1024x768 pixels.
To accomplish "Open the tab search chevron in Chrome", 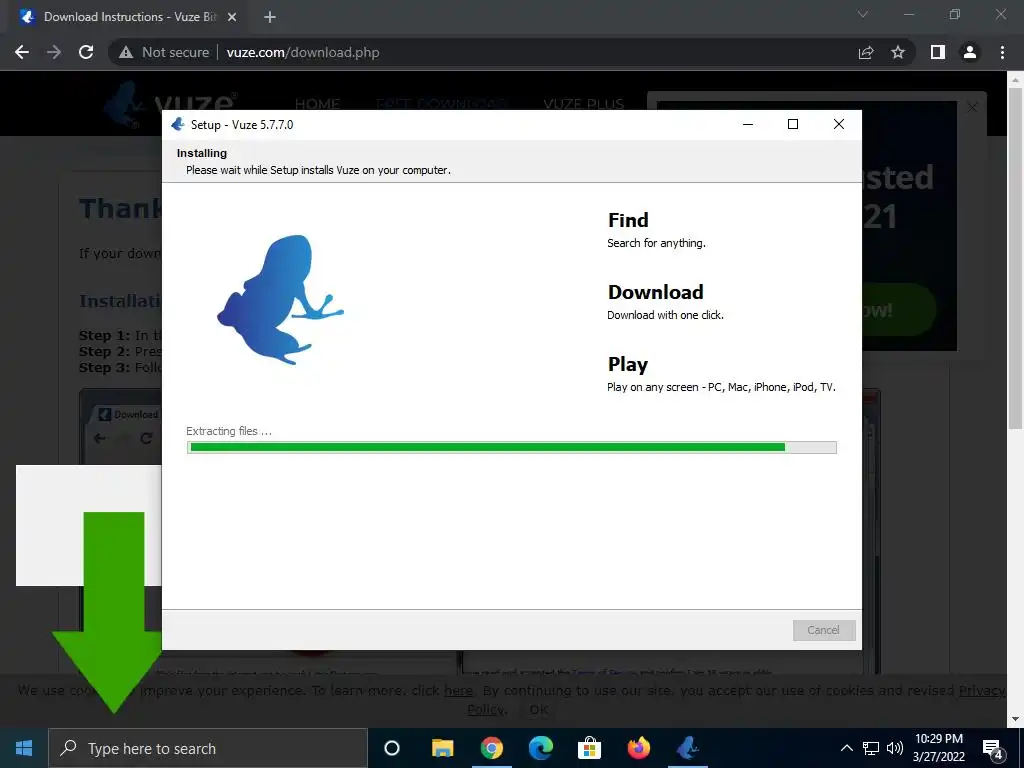I will [863, 14].
